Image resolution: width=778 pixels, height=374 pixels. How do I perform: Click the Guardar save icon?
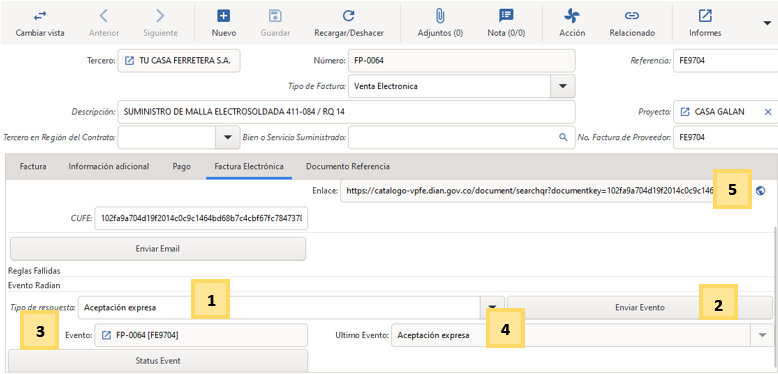[x=275, y=16]
